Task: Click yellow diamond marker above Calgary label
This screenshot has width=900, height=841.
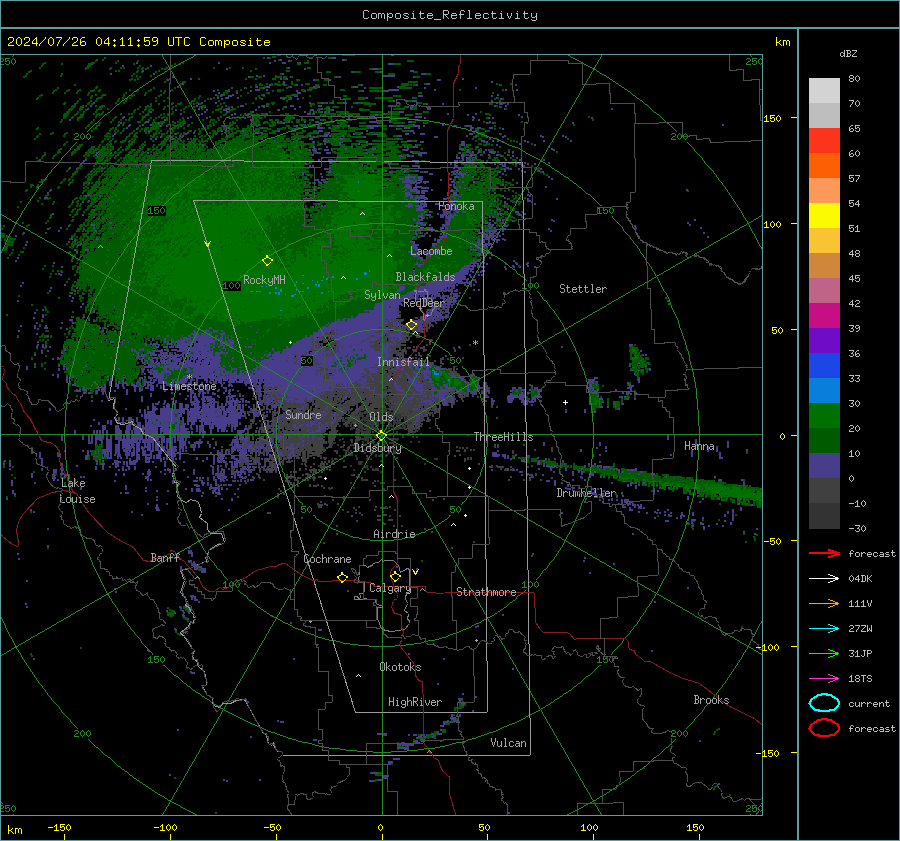Action: pyautogui.click(x=395, y=576)
